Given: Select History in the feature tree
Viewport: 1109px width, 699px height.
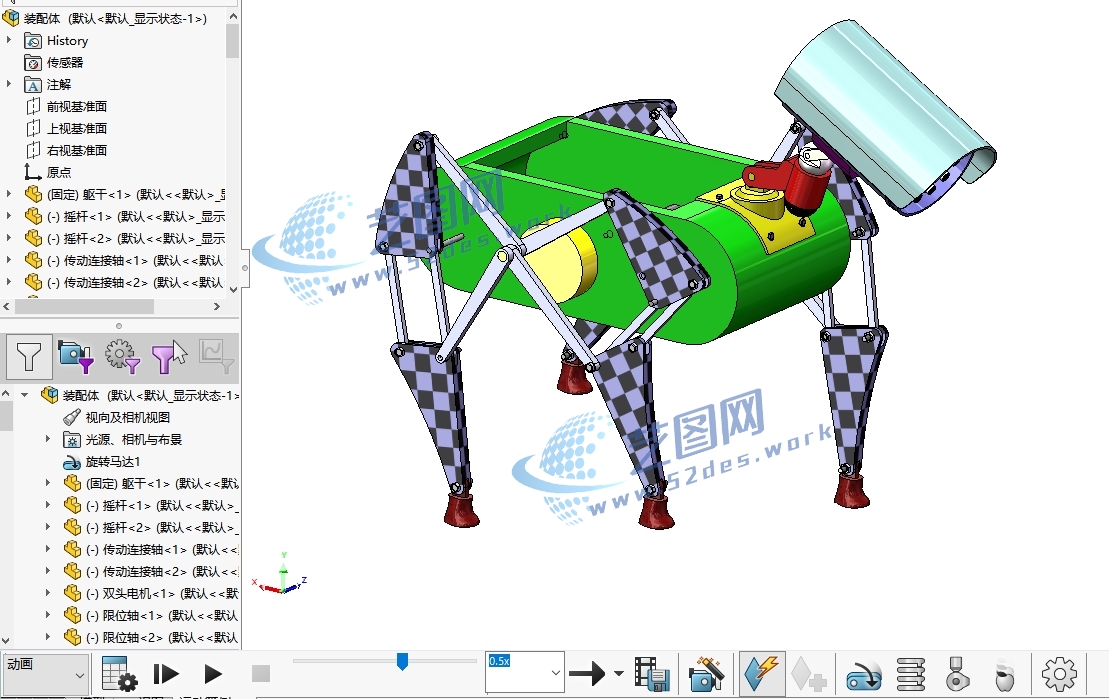Looking at the screenshot, I should (67, 41).
